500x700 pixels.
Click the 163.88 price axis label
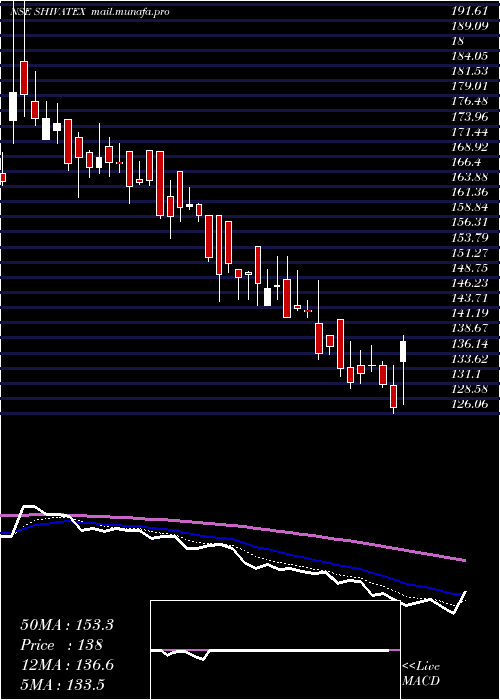469,177
